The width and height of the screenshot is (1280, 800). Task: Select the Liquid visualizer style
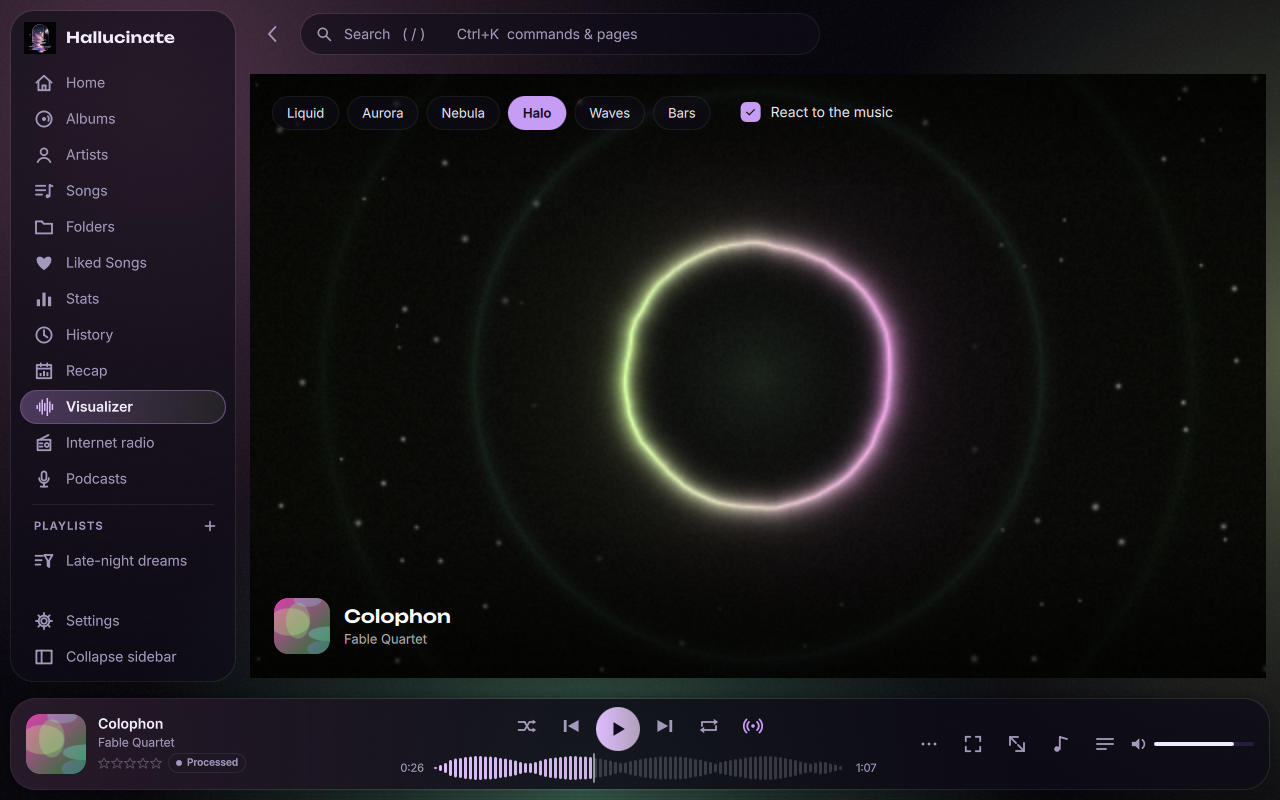[306, 113]
